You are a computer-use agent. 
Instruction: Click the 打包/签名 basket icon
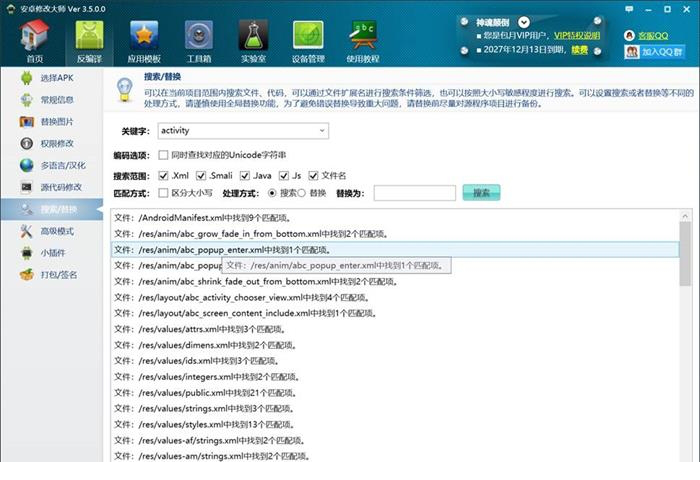[x=26, y=275]
